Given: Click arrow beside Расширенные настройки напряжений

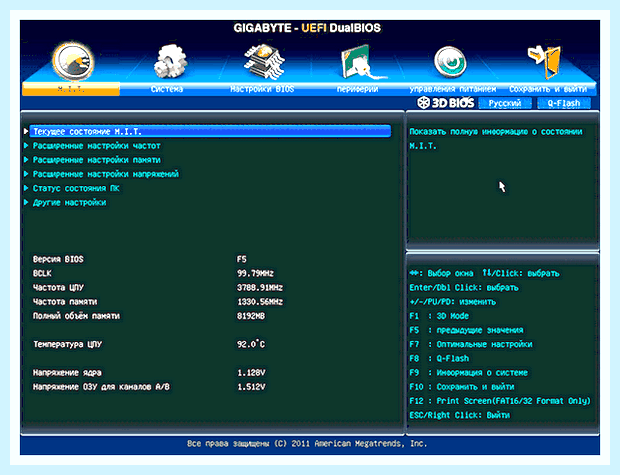Looking at the screenshot, I should tap(26, 174).
